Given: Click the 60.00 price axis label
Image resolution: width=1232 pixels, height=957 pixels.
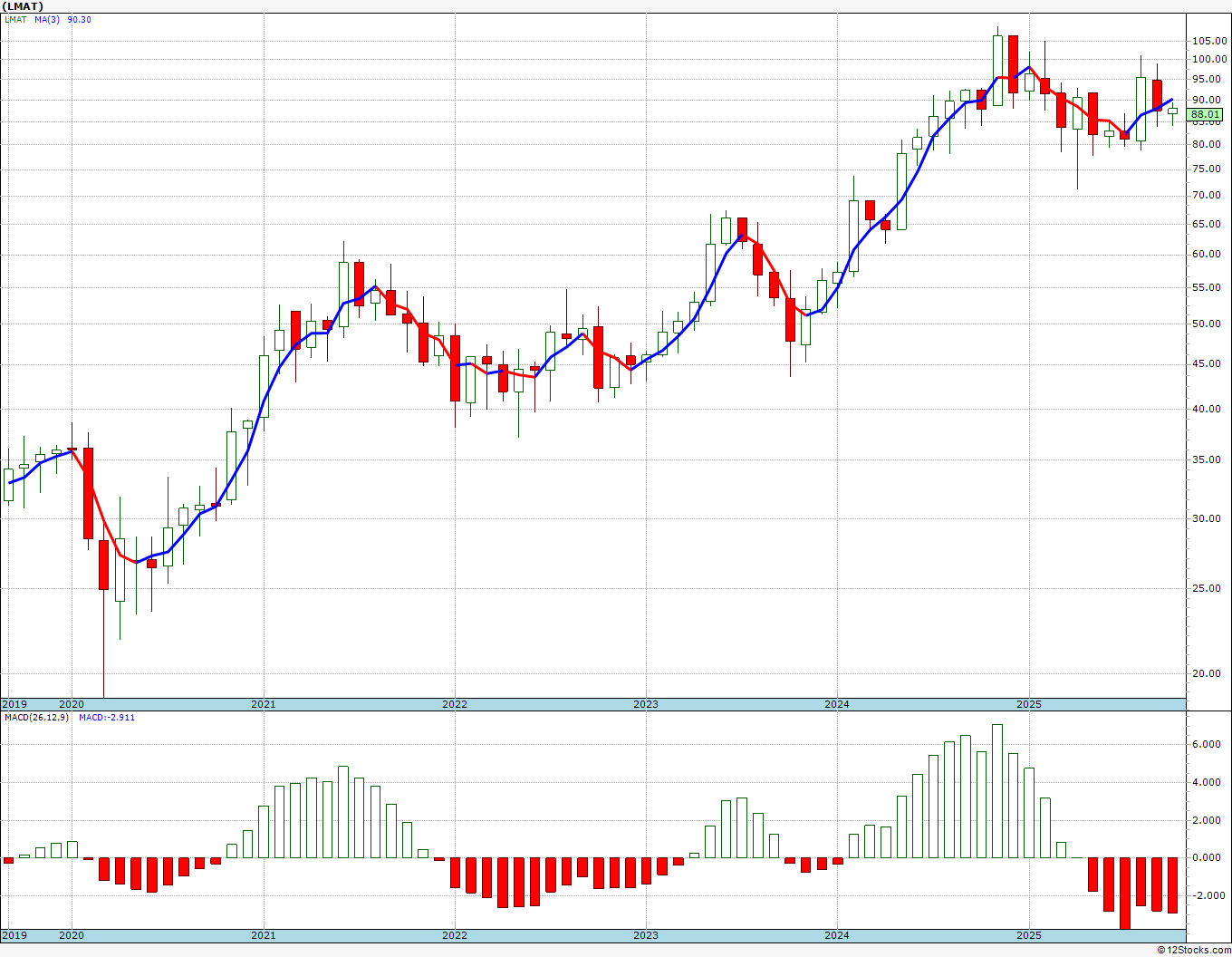Looking at the screenshot, I should click(x=1208, y=255).
